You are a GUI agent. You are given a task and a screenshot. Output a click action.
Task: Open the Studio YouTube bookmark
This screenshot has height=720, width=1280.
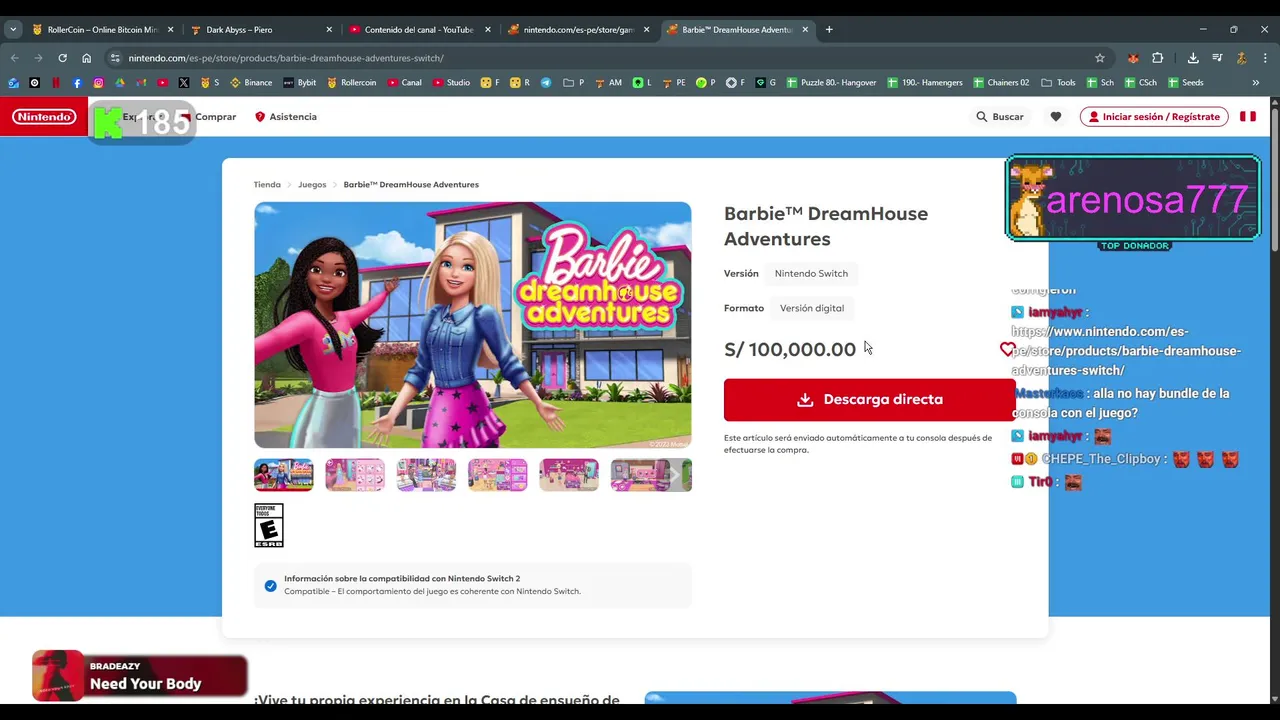click(452, 83)
